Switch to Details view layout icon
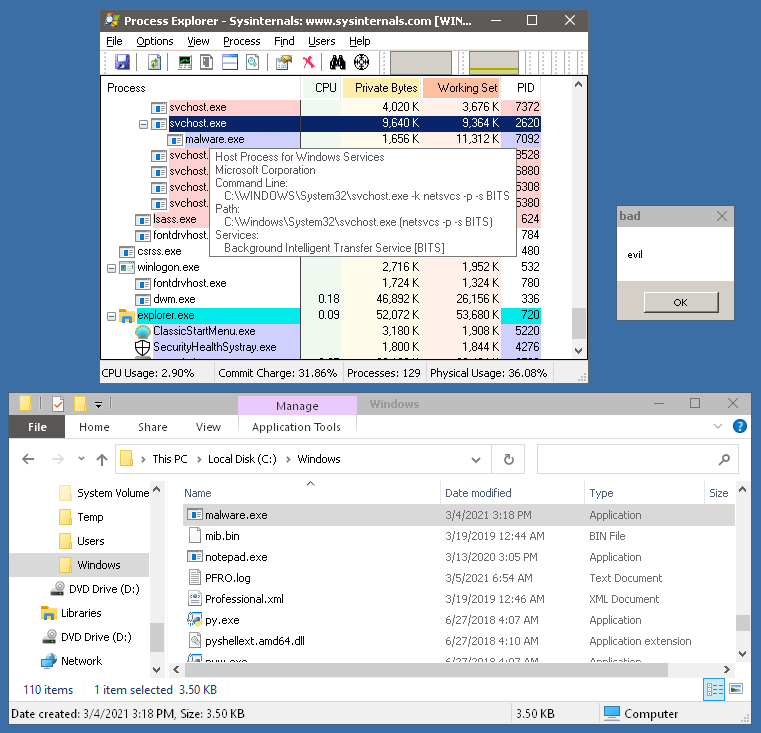The width and height of the screenshot is (761, 733). pyautogui.click(x=714, y=689)
